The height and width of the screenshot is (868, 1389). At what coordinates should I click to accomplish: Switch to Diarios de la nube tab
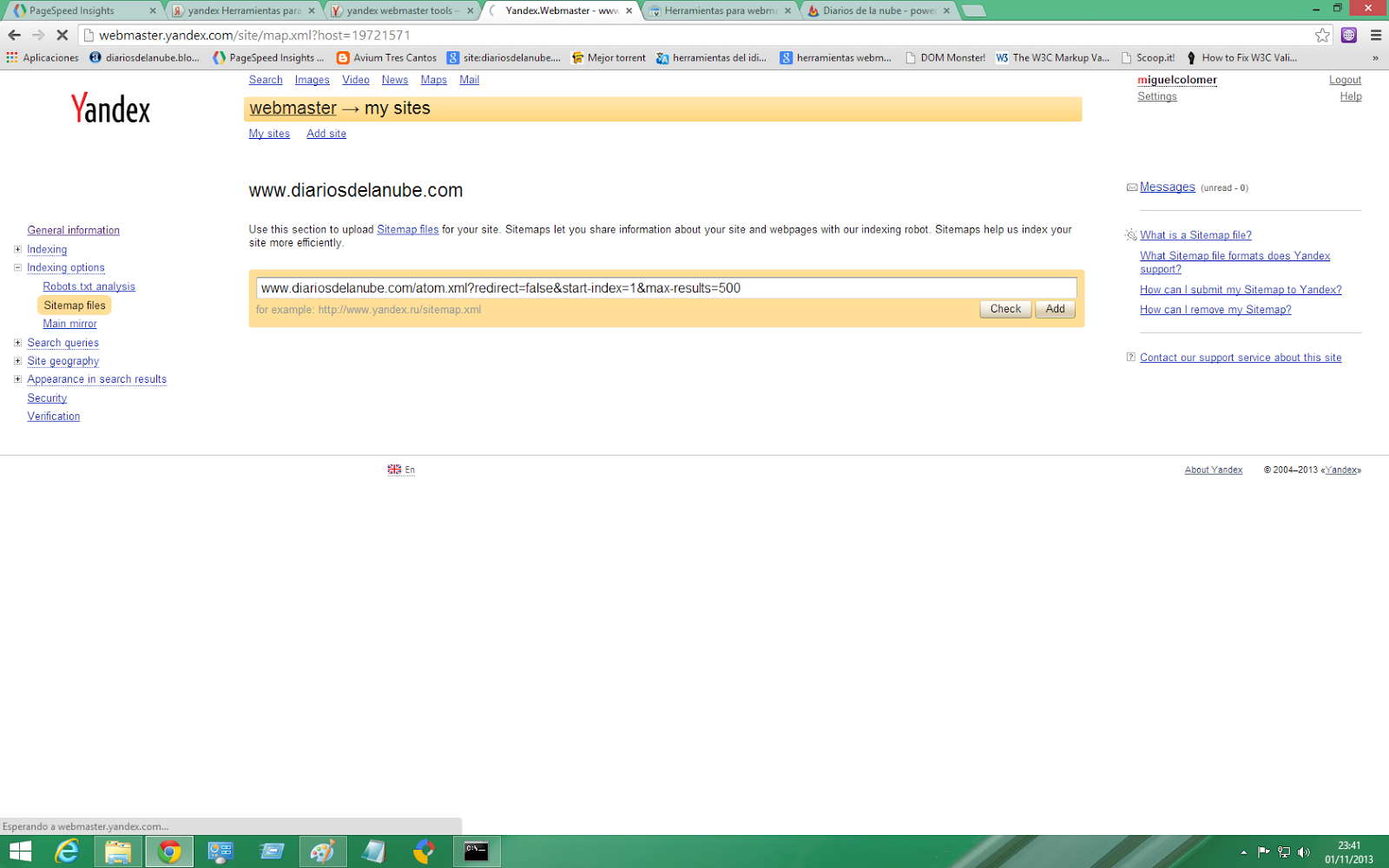point(879,10)
